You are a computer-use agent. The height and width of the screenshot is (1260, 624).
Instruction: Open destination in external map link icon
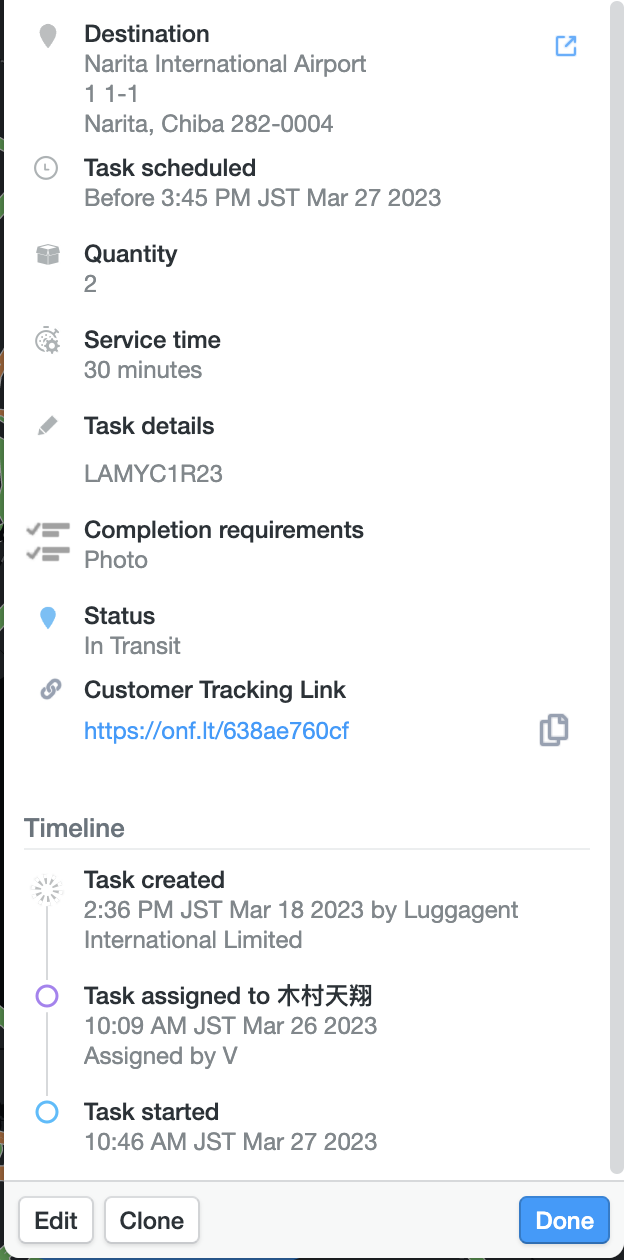[x=566, y=46]
